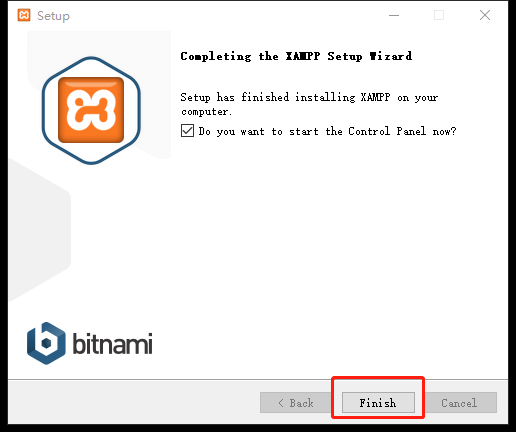
Task: Click the 'Do you want to start the Control Panel now?' label
Action: pyautogui.click(x=327, y=131)
